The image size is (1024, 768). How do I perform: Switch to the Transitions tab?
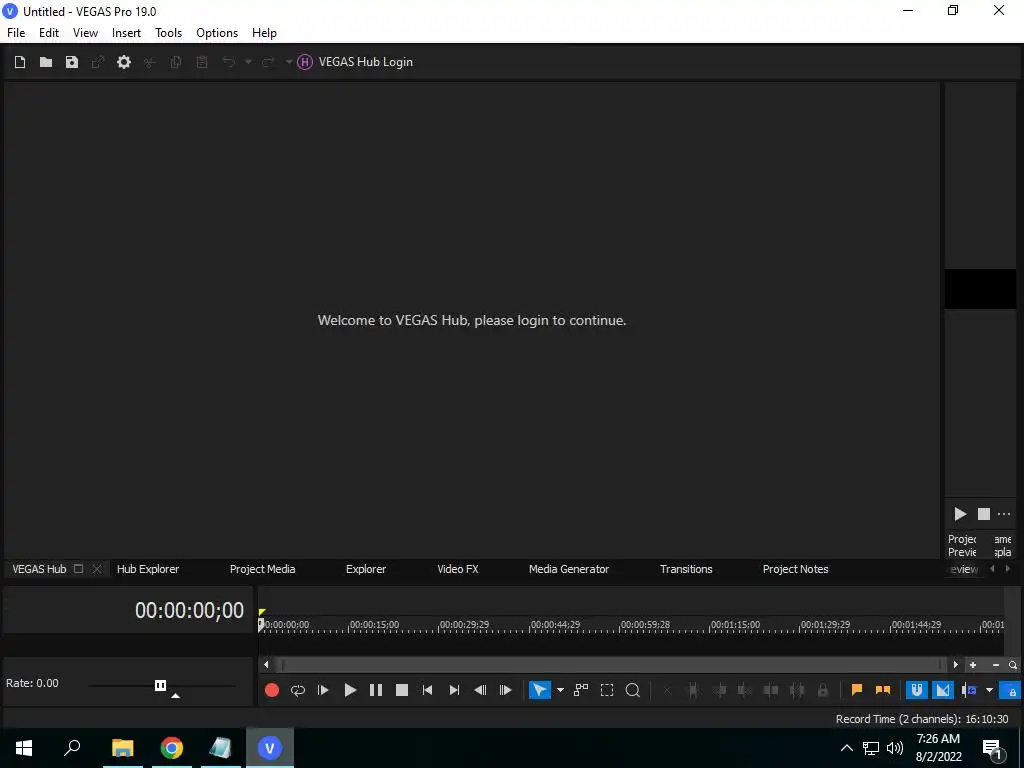pos(686,569)
